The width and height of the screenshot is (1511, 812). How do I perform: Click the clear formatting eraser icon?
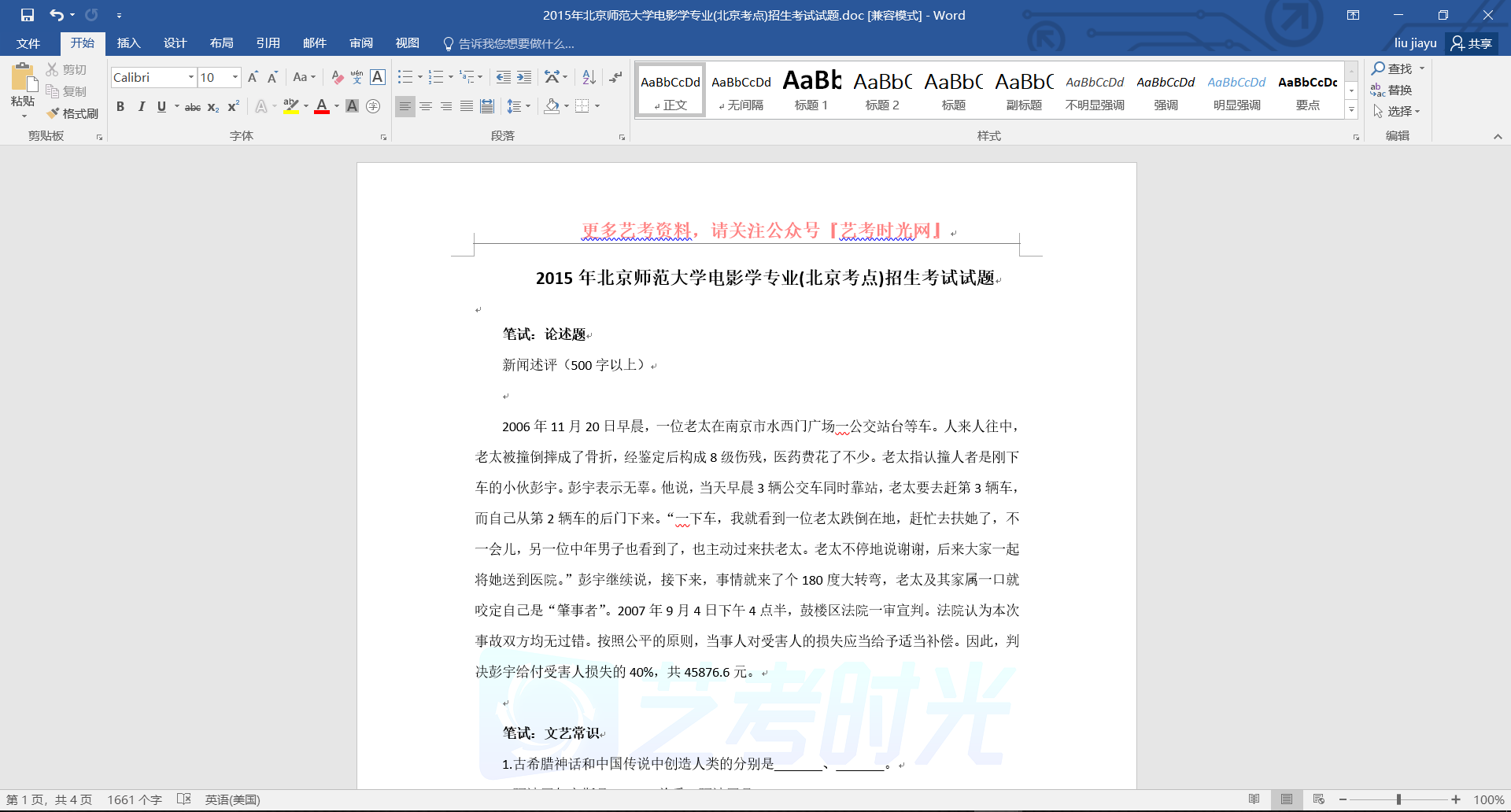(337, 77)
